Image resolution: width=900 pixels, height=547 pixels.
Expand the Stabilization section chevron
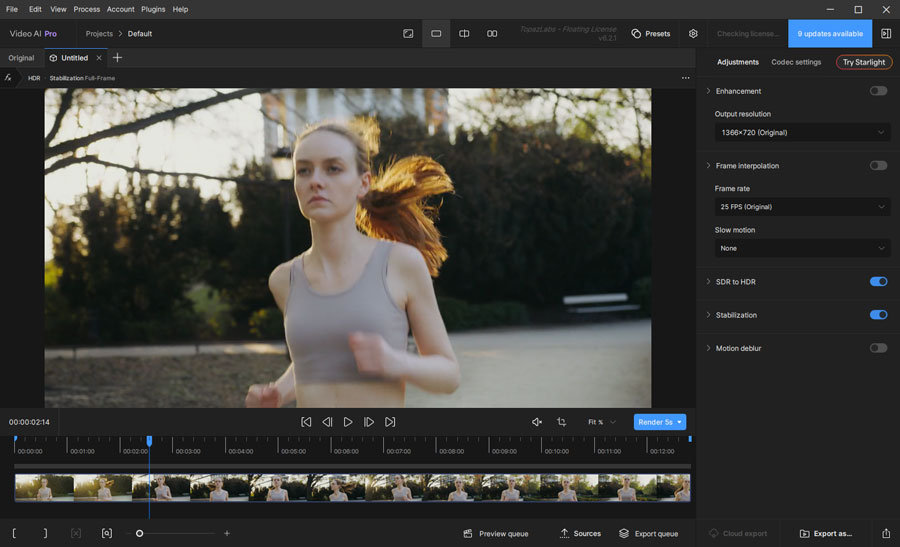pos(708,315)
